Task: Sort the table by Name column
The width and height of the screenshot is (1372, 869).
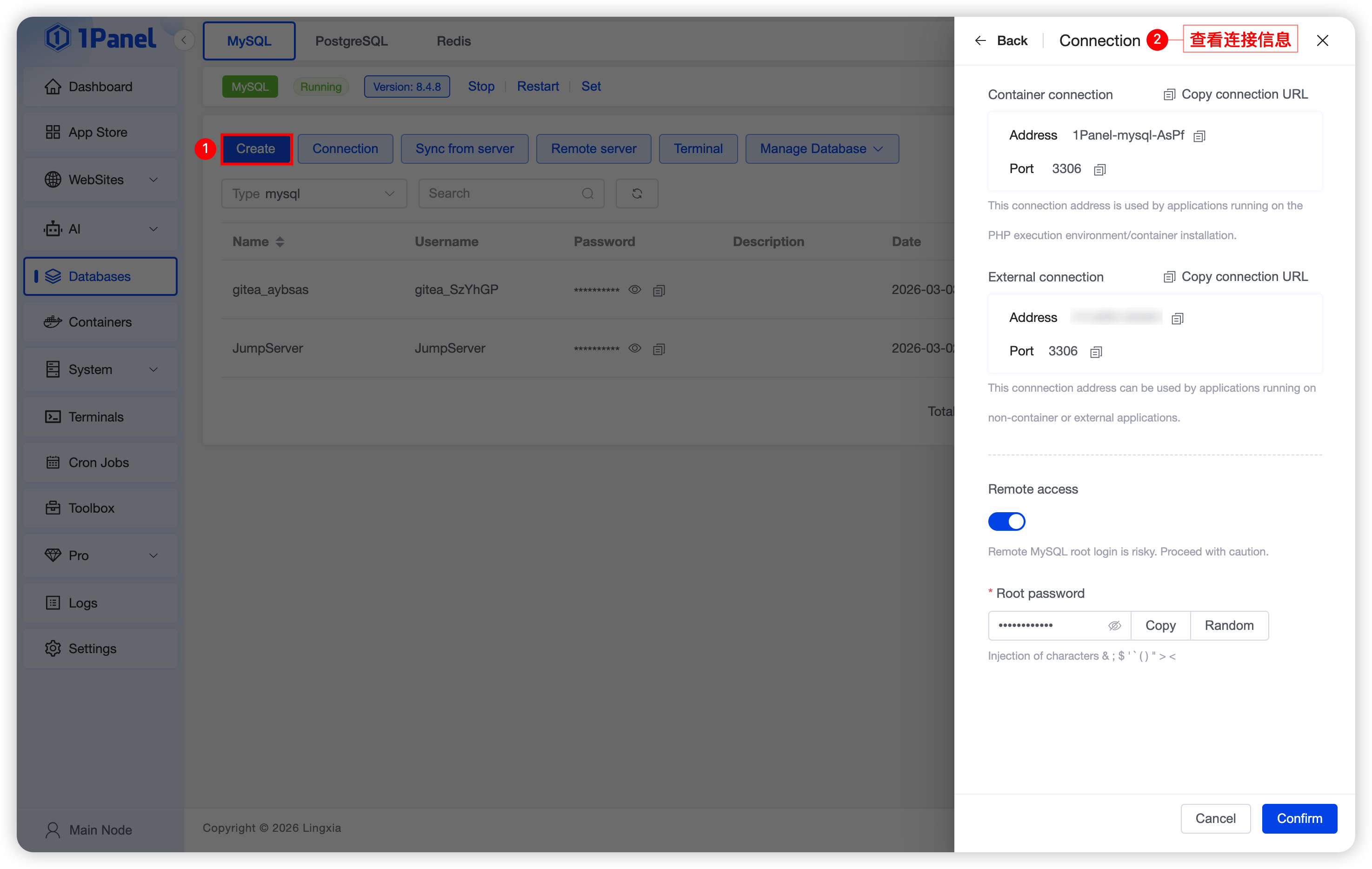Action: (279, 241)
